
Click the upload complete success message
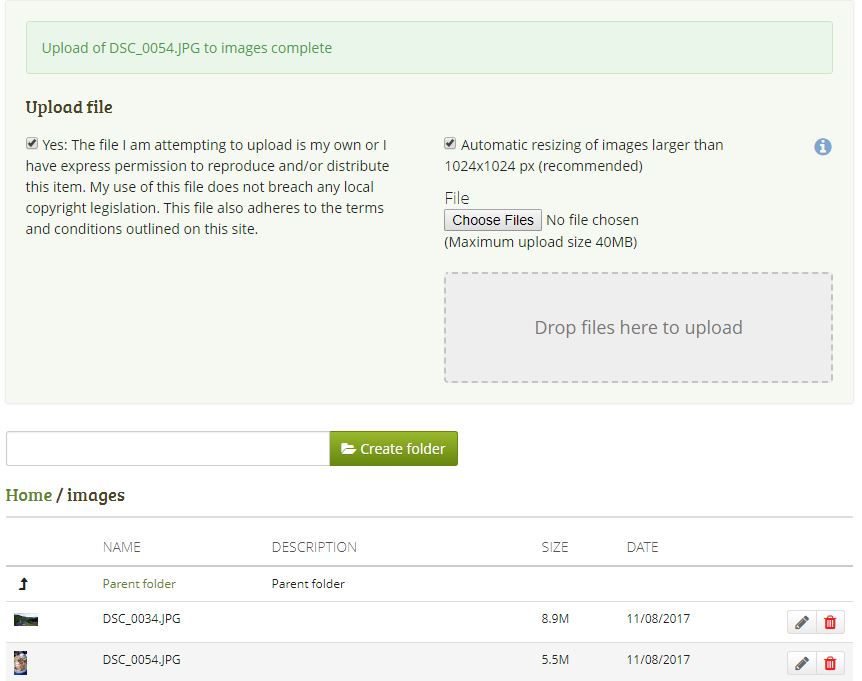tap(429, 47)
